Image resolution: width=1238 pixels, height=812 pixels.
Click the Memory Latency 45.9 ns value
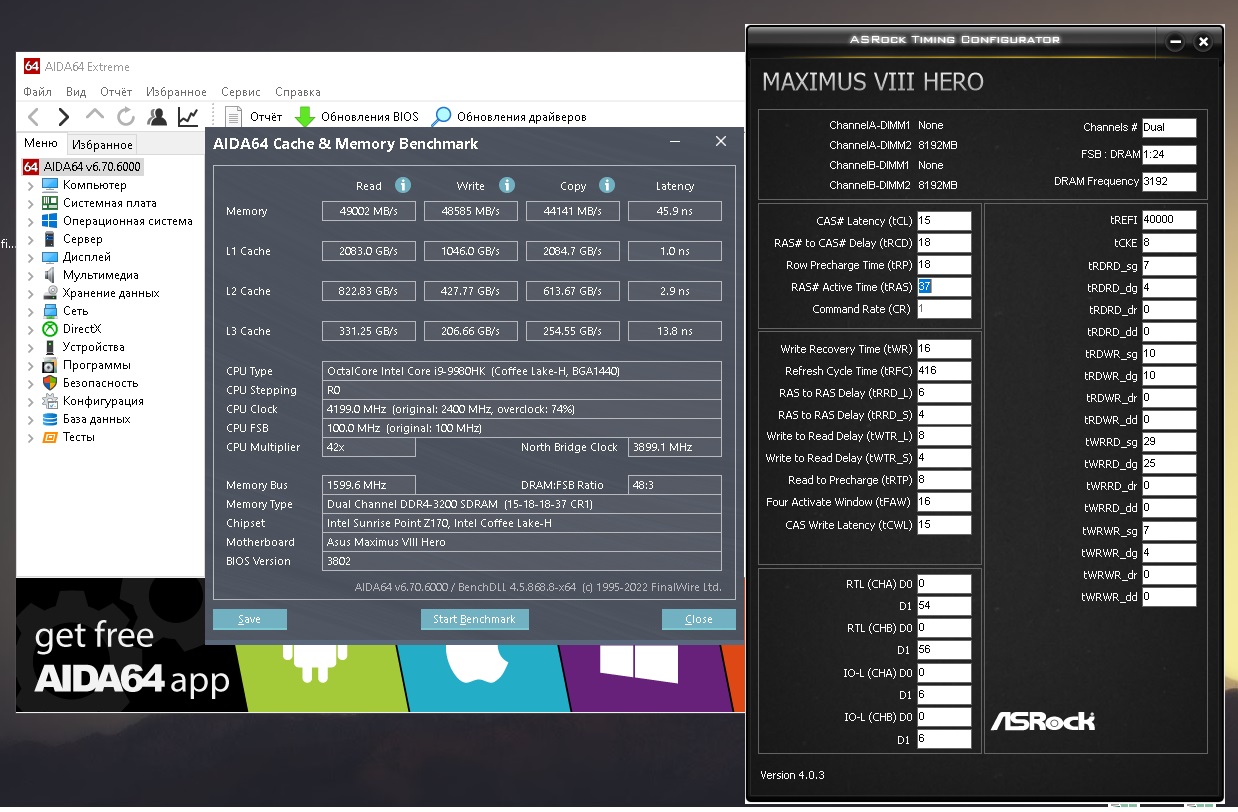click(674, 211)
